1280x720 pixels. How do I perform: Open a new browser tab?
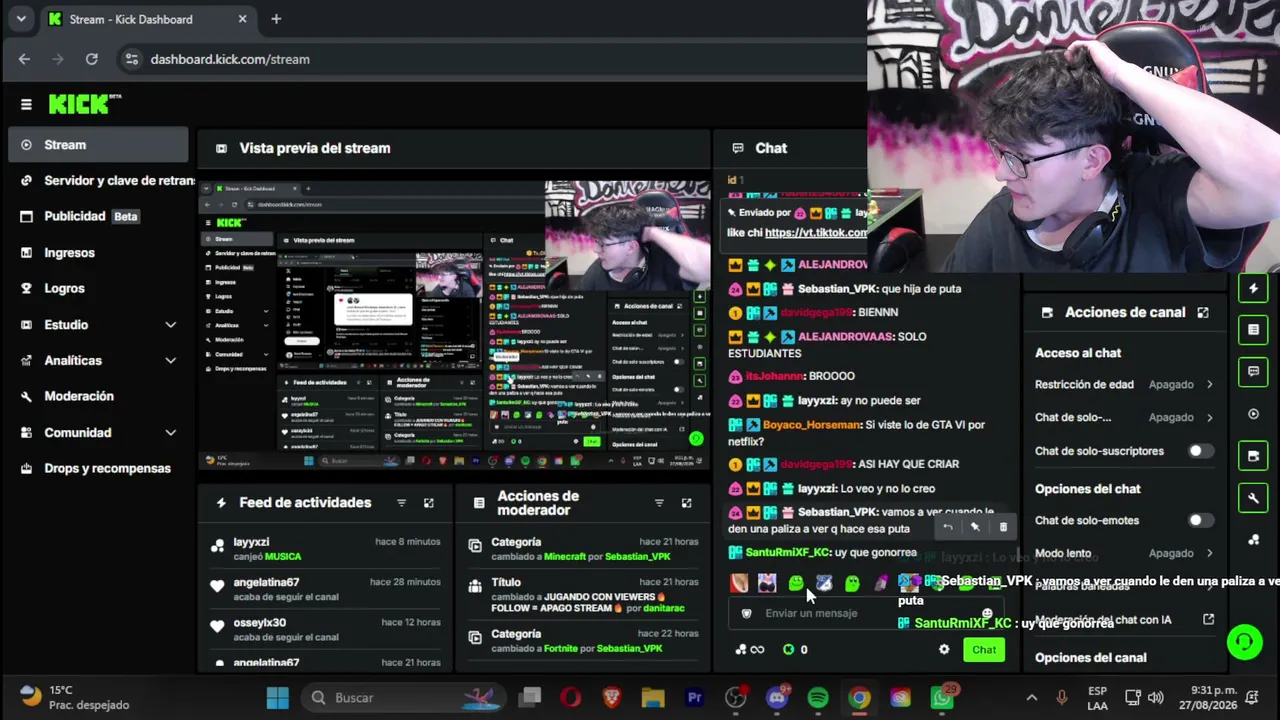(x=276, y=19)
